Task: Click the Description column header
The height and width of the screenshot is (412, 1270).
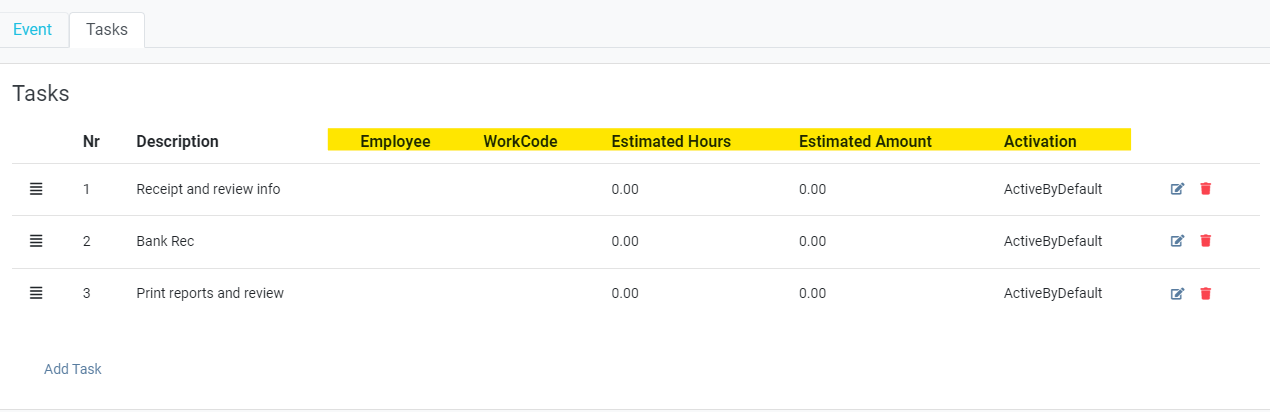Action: [x=177, y=142]
